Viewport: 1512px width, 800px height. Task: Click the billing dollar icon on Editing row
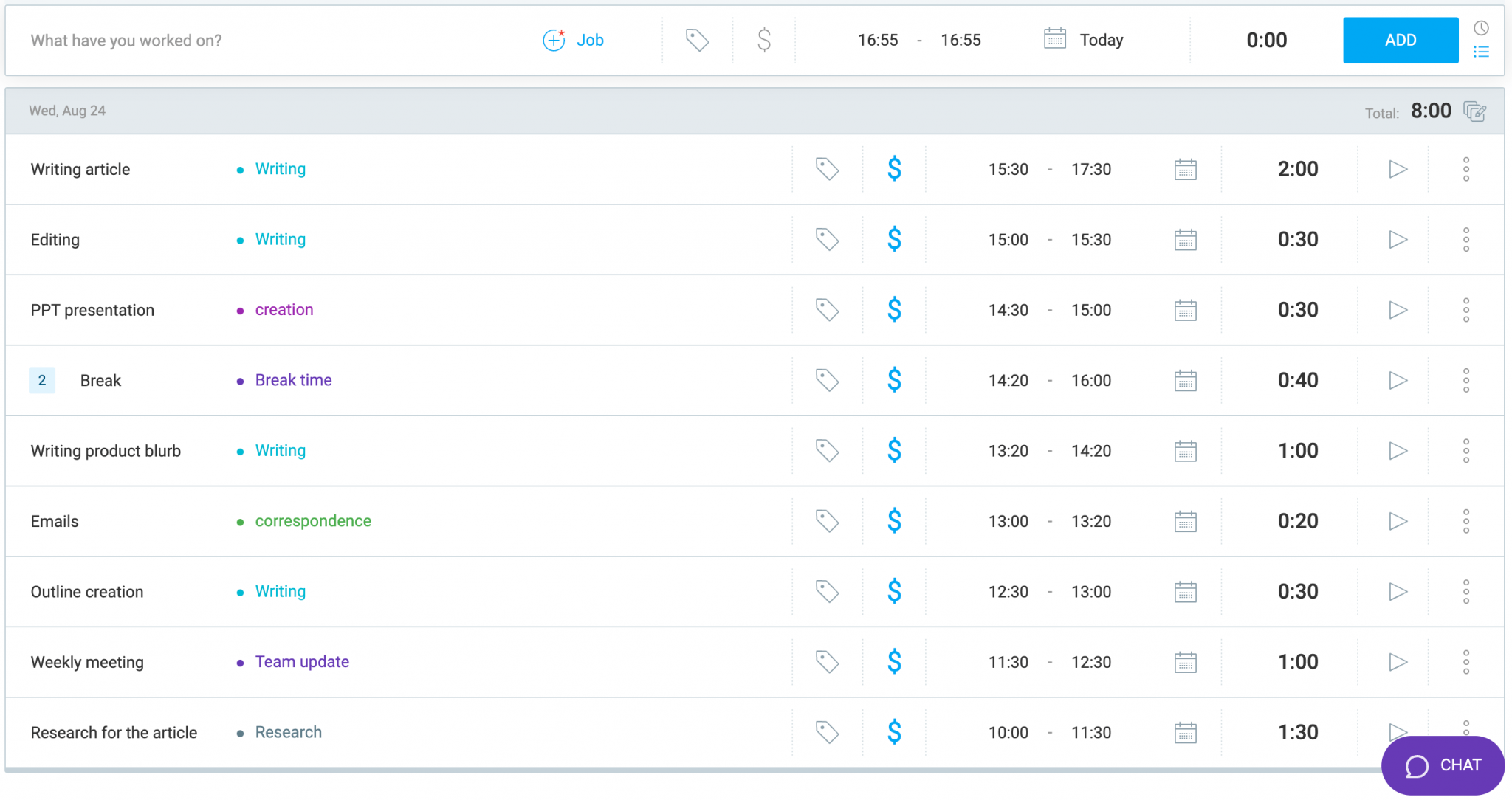pyautogui.click(x=893, y=239)
